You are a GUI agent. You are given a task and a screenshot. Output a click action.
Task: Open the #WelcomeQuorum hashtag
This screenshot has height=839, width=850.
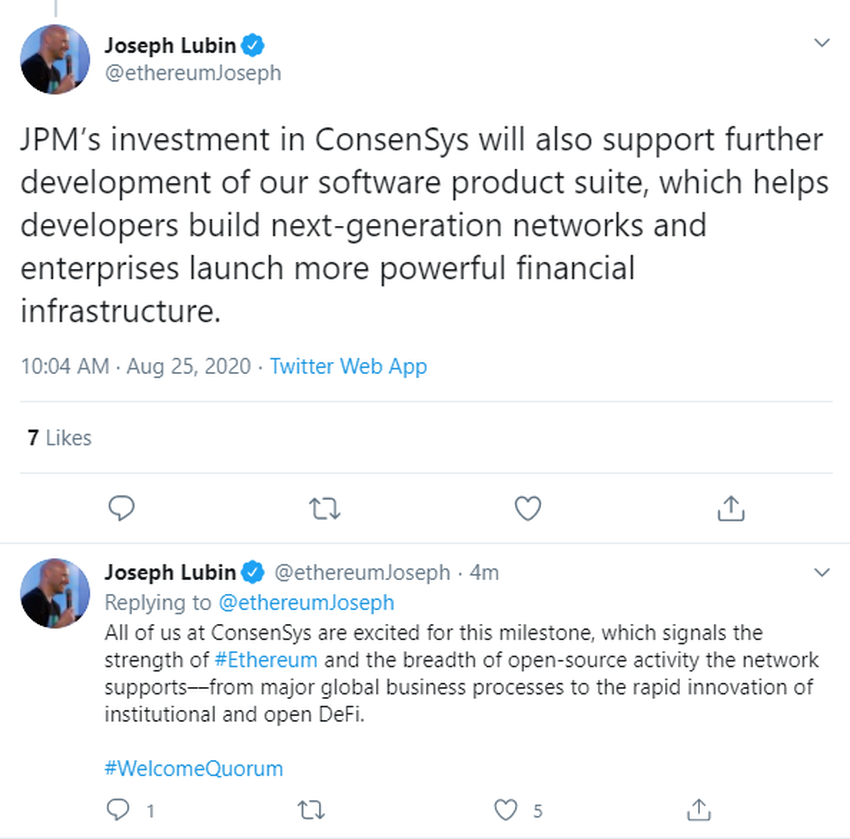[x=194, y=769]
